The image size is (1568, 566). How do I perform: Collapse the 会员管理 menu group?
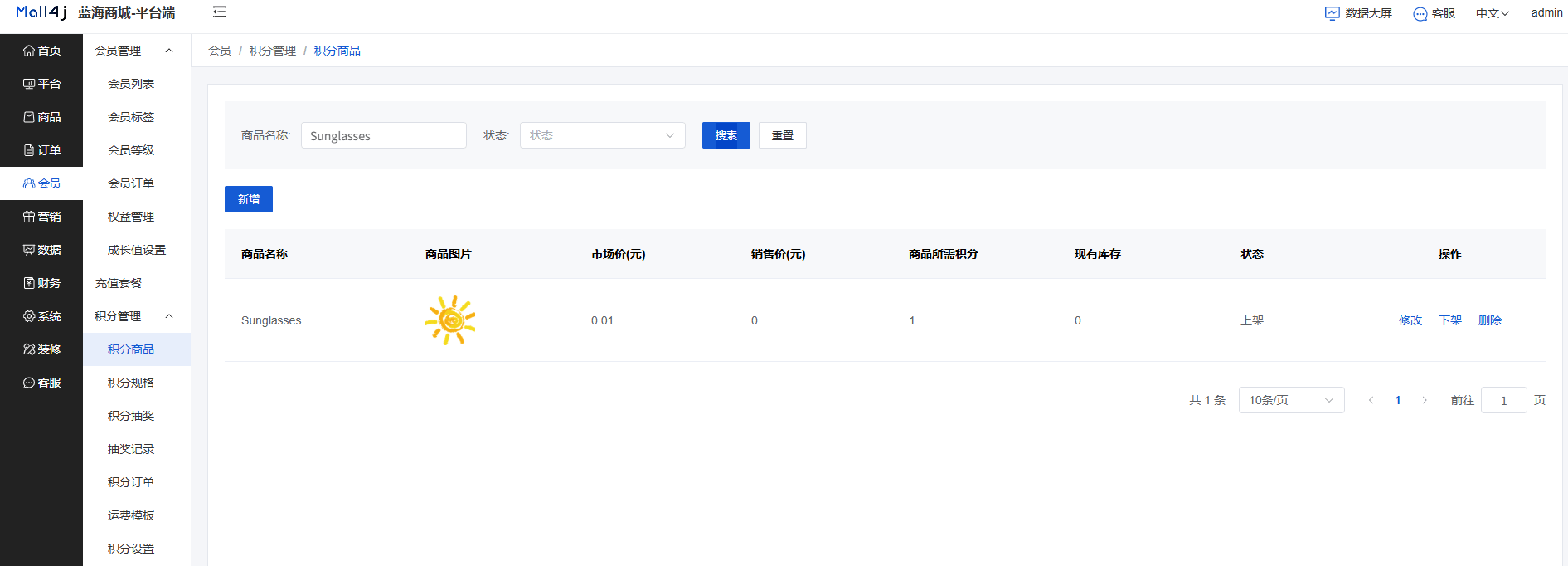click(x=137, y=51)
